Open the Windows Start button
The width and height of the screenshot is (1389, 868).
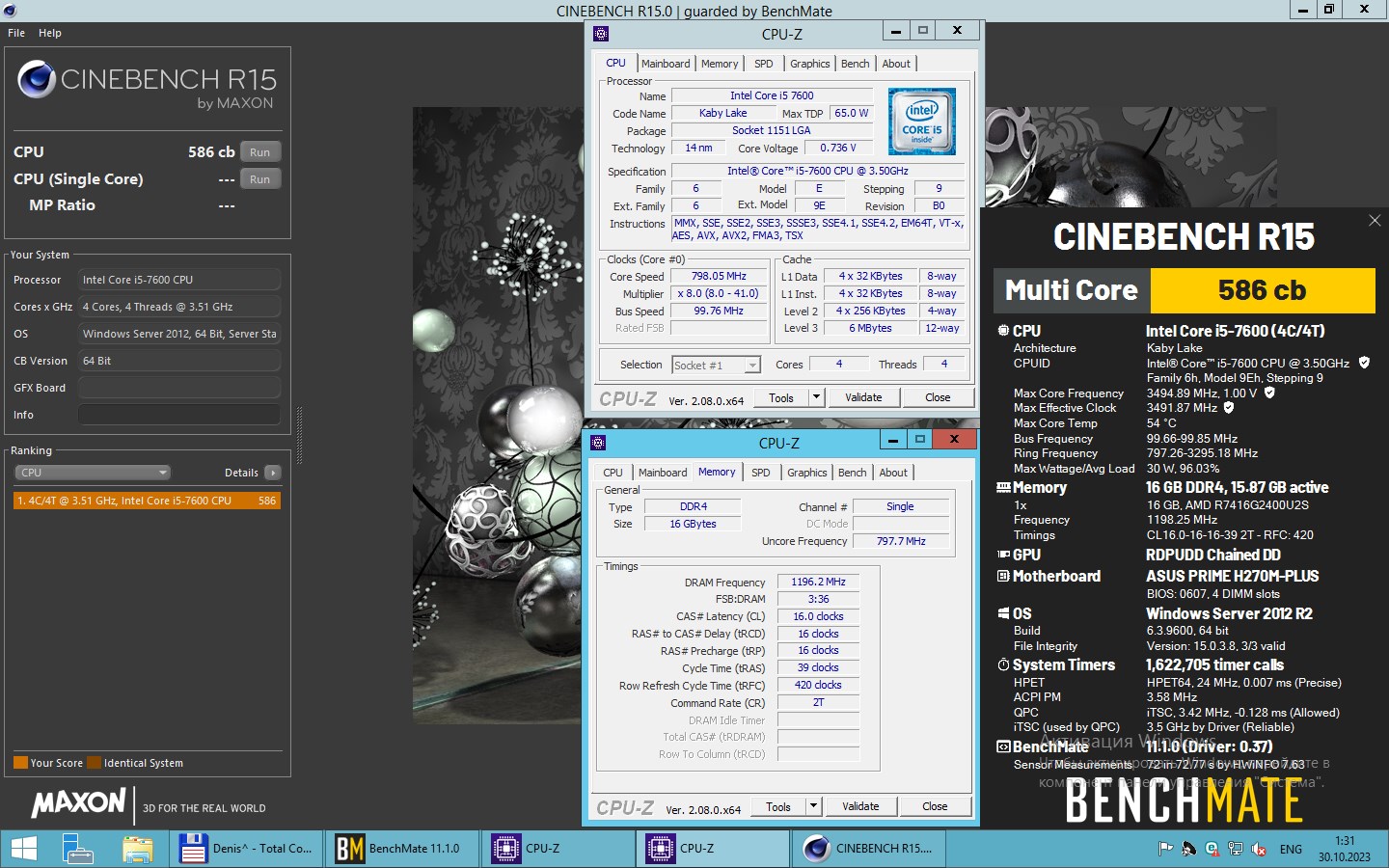(23, 849)
